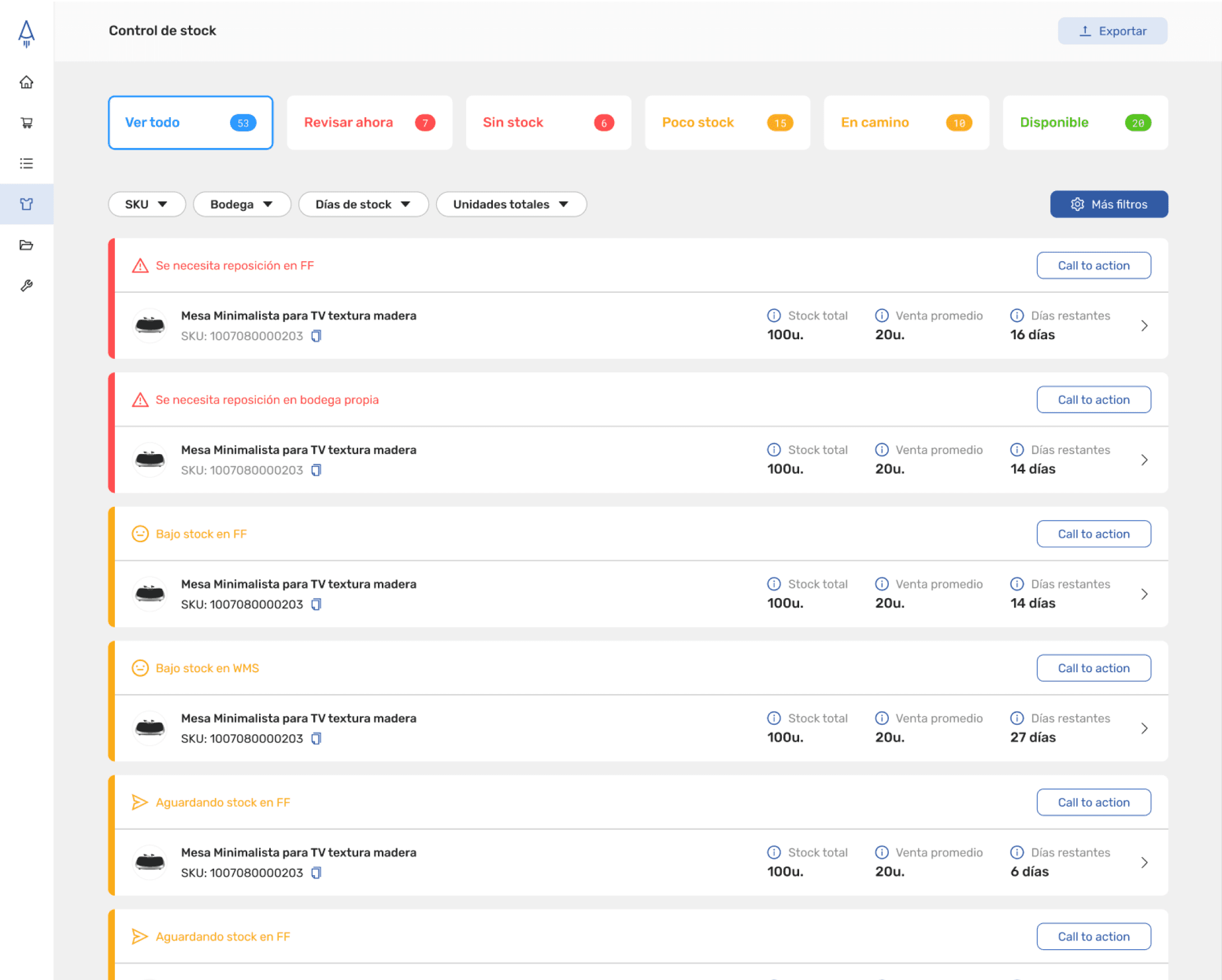The width and height of the screenshot is (1222, 980).
Task: Copy SKU in the 'Bajo stock en FF' card
Action: click(316, 604)
